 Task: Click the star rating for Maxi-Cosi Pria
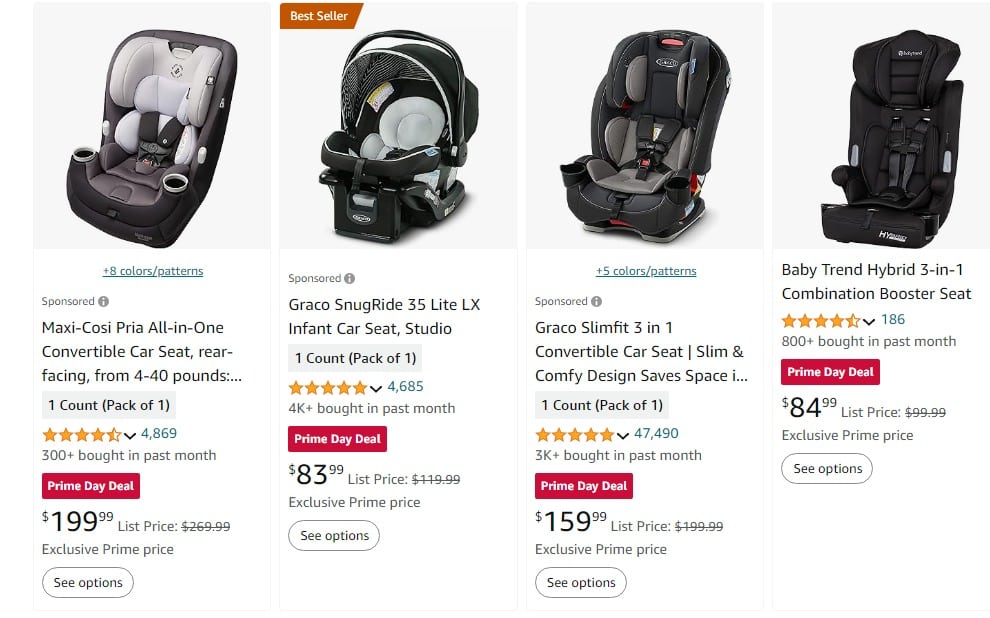point(82,435)
